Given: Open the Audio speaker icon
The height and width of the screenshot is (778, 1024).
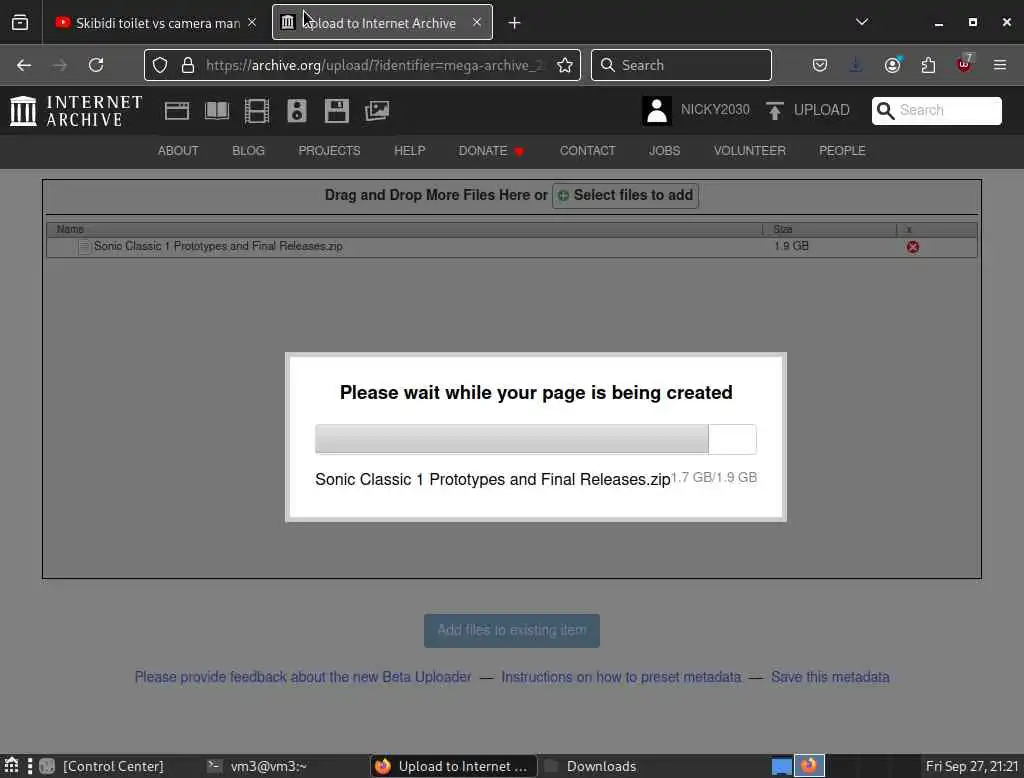Looking at the screenshot, I should tap(296, 111).
